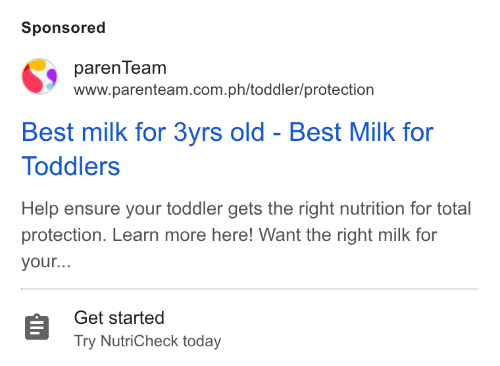Click 'toddler/protection' path in the URL
Viewport: 500px width, 366px height.
(x=312, y=90)
